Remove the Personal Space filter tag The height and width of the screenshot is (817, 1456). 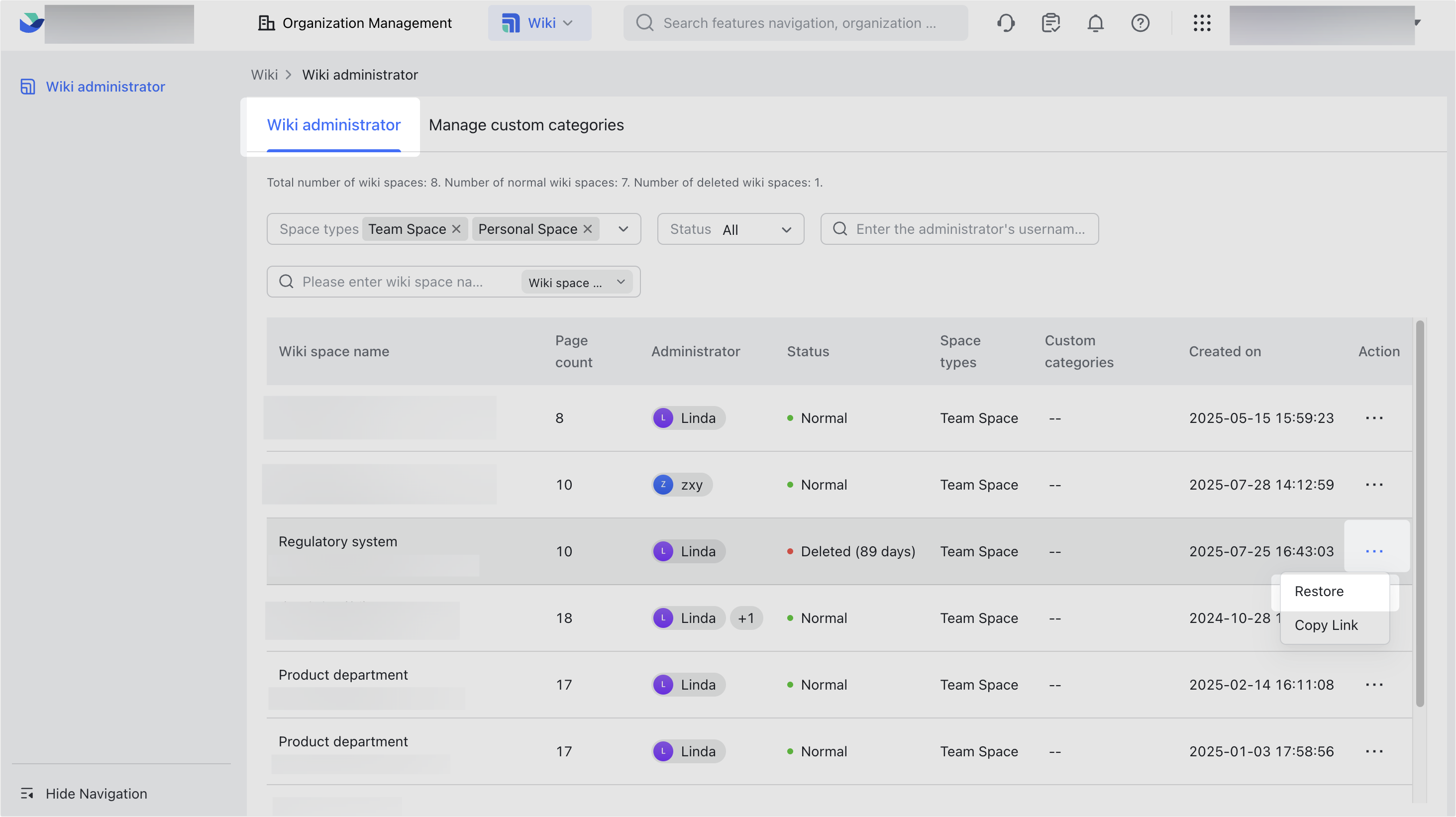click(x=587, y=229)
